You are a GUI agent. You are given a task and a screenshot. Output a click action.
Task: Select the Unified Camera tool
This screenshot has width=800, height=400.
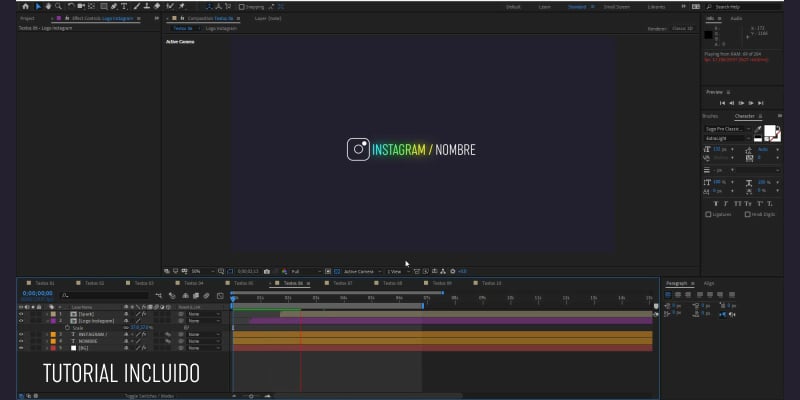(x=81, y=7)
